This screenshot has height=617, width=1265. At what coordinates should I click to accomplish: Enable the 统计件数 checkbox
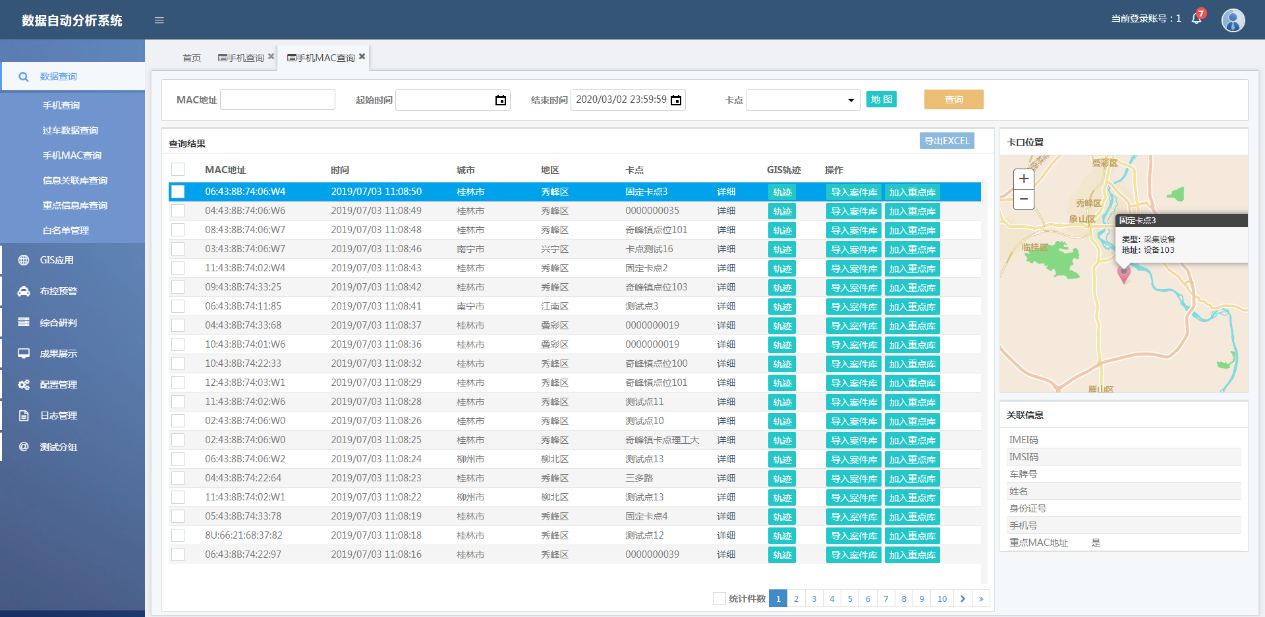[719, 599]
